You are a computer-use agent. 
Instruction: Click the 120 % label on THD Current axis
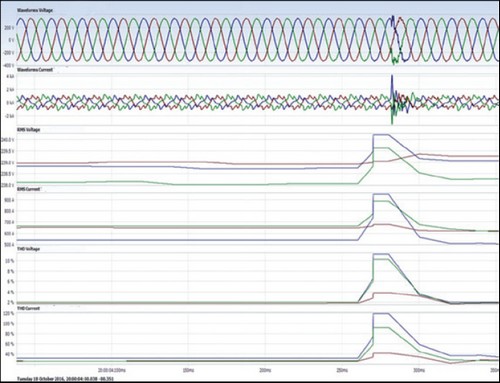[x=9, y=314]
